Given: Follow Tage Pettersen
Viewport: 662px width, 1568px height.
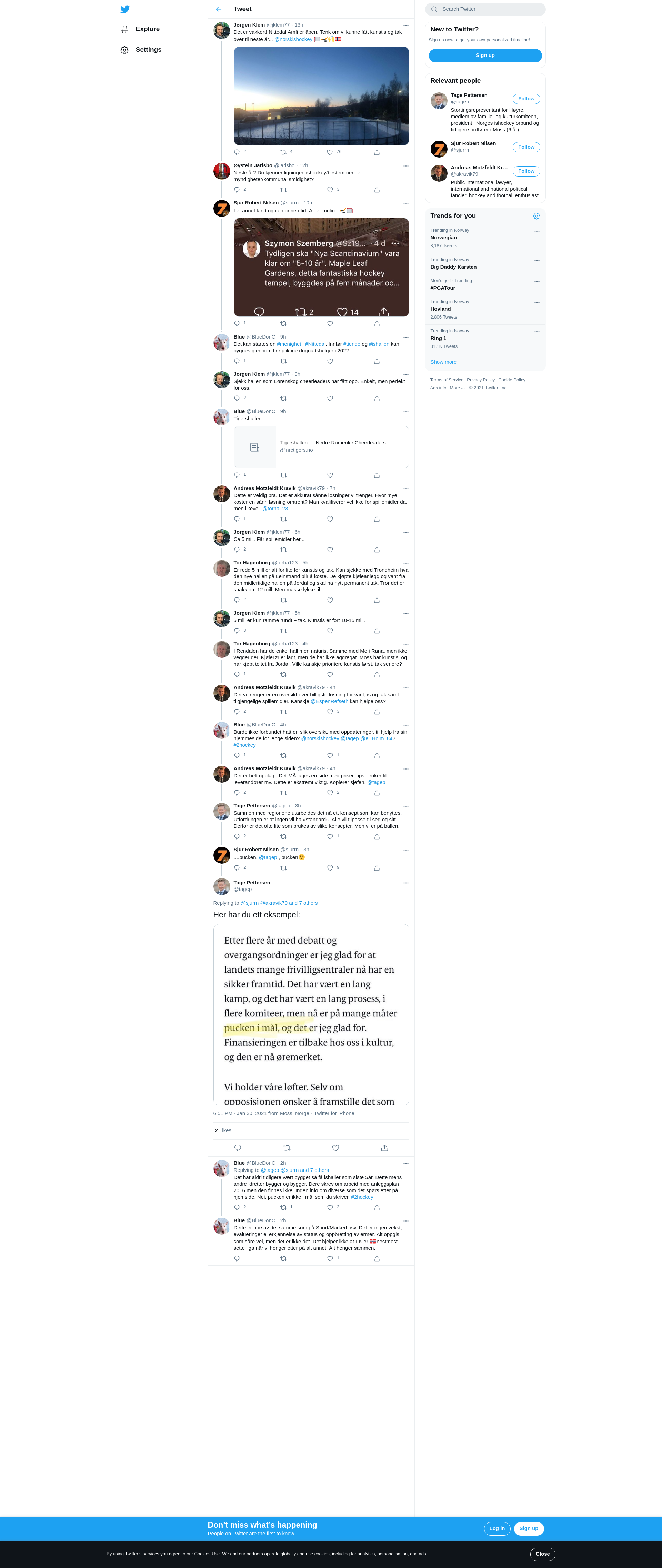Looking at the screenshot, I should pos(526,99).
